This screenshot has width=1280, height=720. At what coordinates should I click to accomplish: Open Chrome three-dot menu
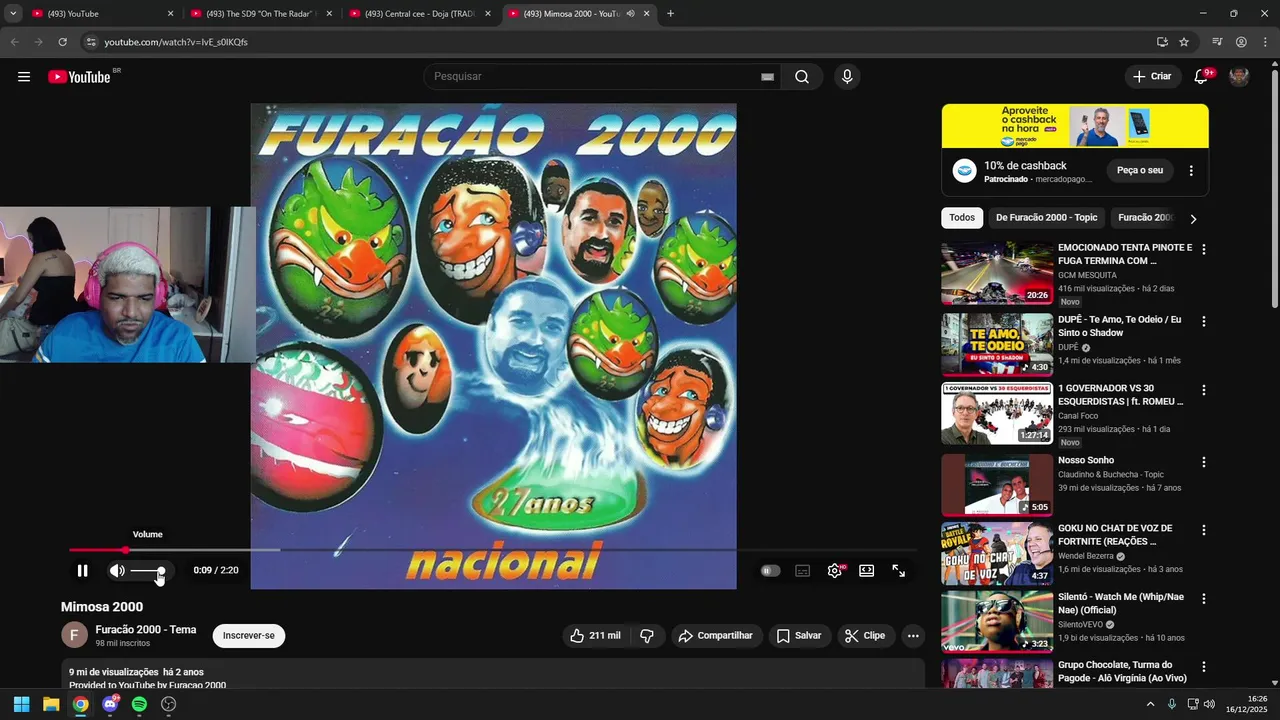point(1265,42)
